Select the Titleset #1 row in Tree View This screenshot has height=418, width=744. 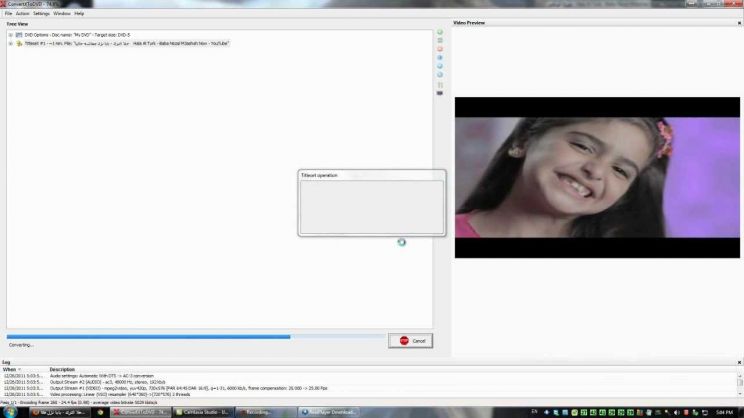point(127,44)
